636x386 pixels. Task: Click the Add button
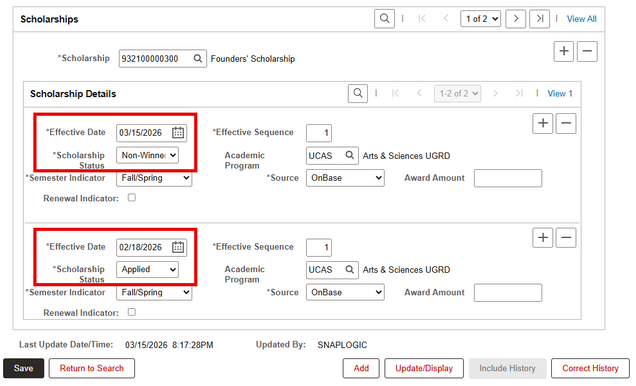point(361,368)
